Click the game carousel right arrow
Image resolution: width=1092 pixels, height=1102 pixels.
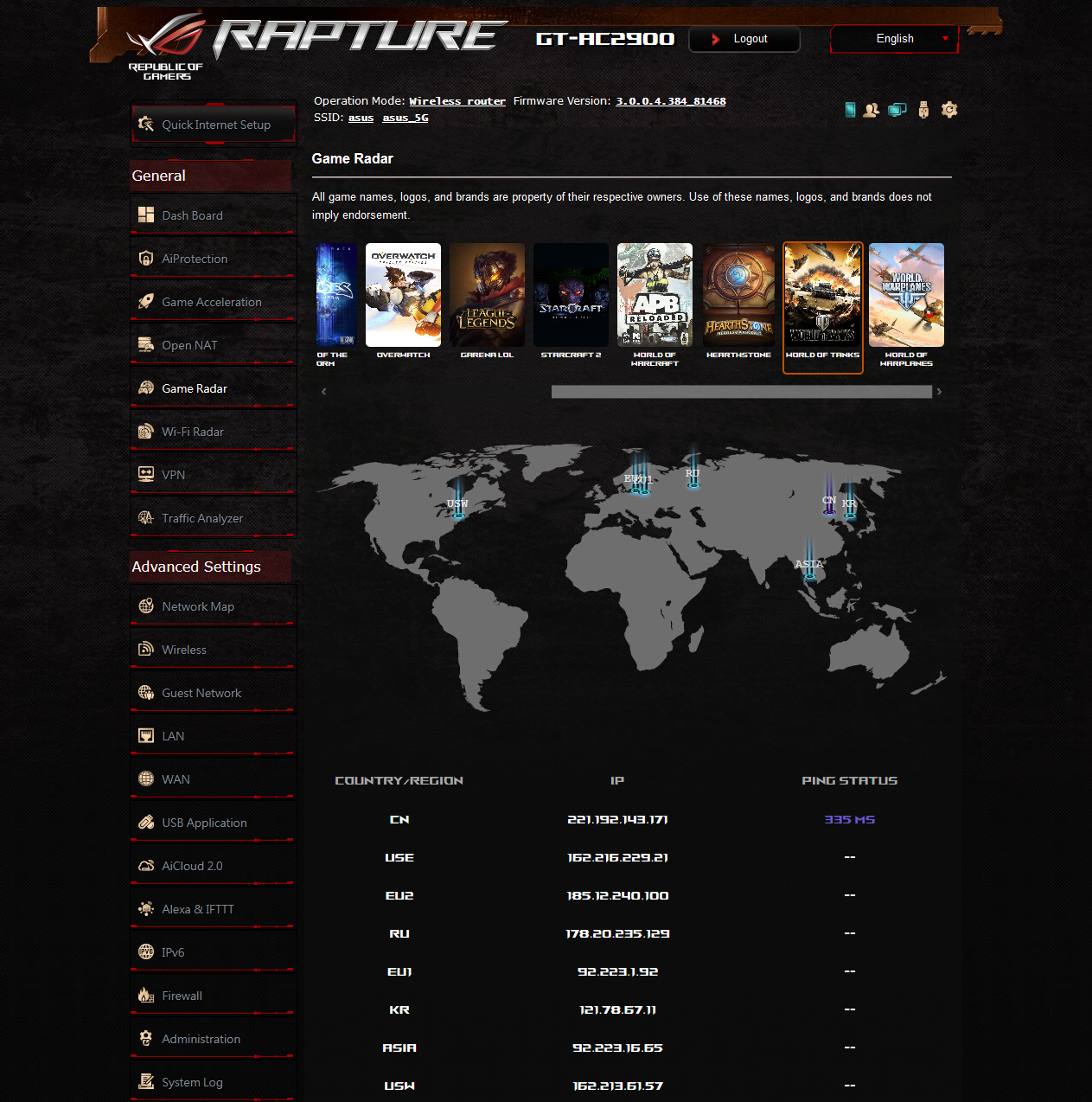point(939,392)
